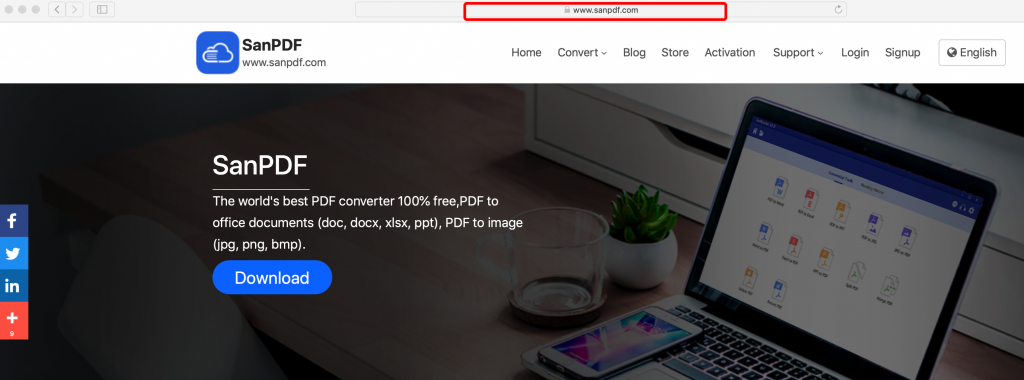Open the Activation page
The width and height of the screenshot is (1024, 380).
729,53
